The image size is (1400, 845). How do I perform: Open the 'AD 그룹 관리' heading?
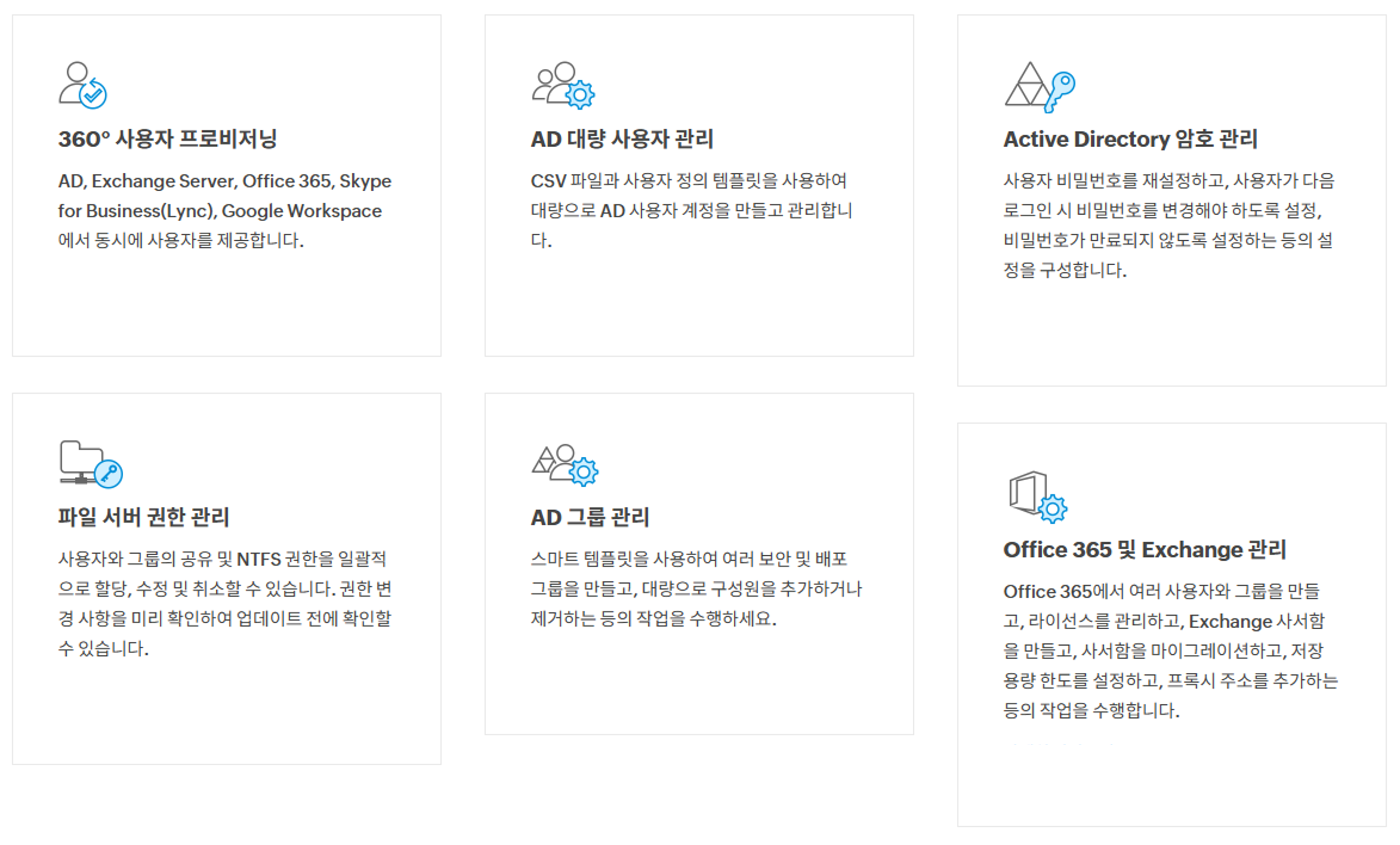pyautogui.click(x=590, y=517)
